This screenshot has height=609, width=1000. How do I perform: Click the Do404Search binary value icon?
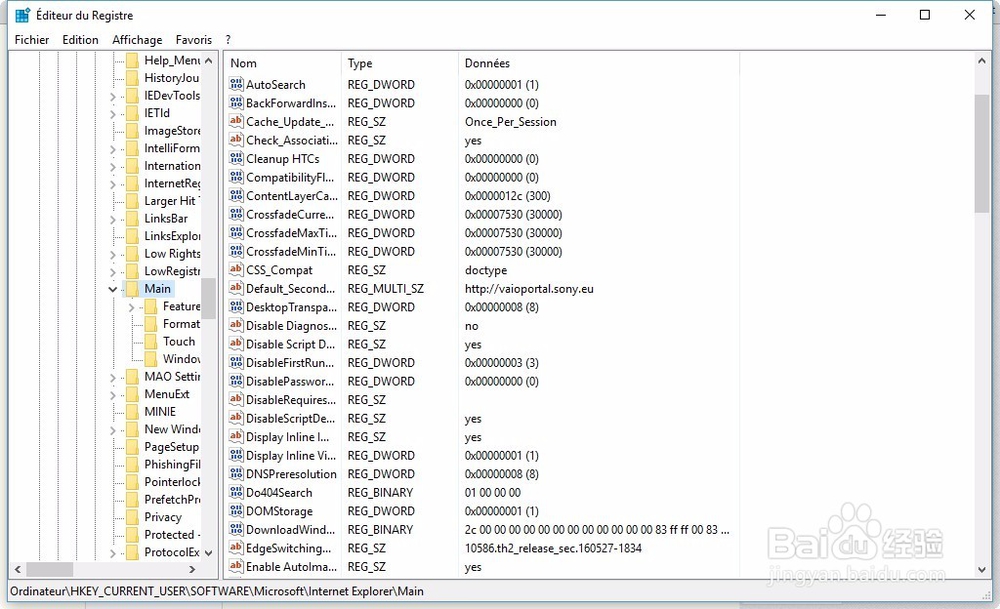236,492
